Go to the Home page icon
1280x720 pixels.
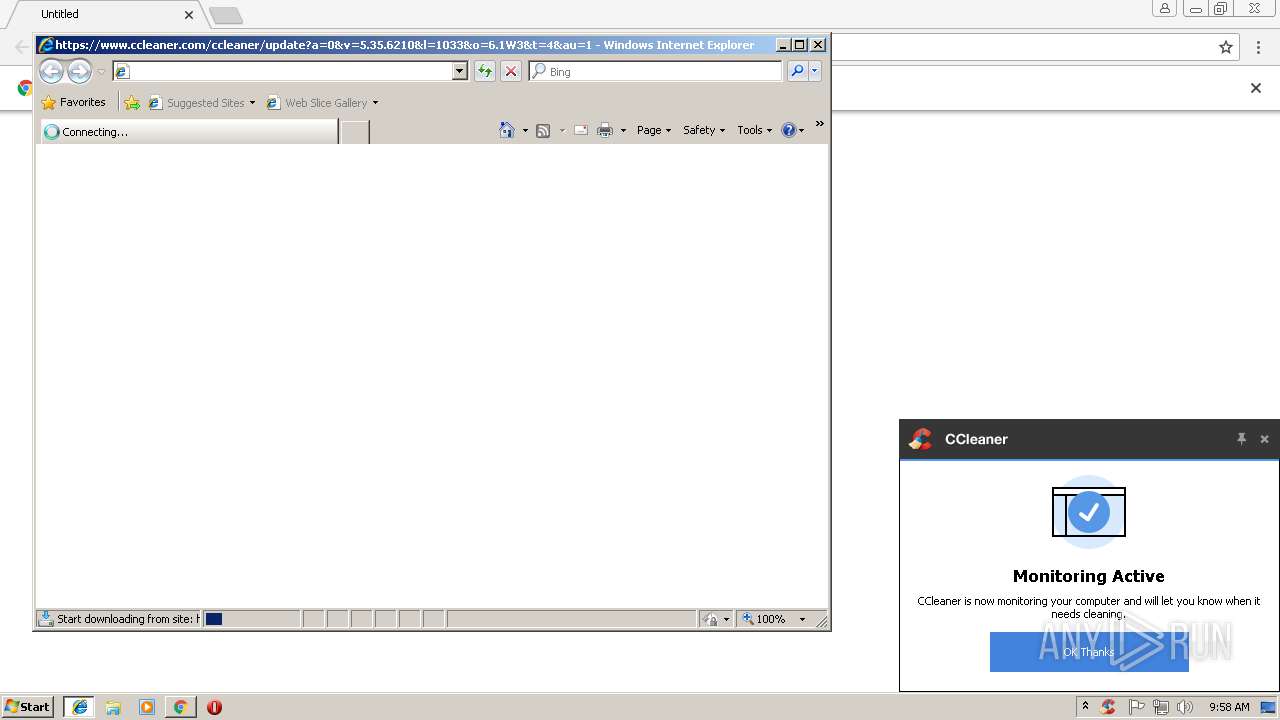point(507,130)
